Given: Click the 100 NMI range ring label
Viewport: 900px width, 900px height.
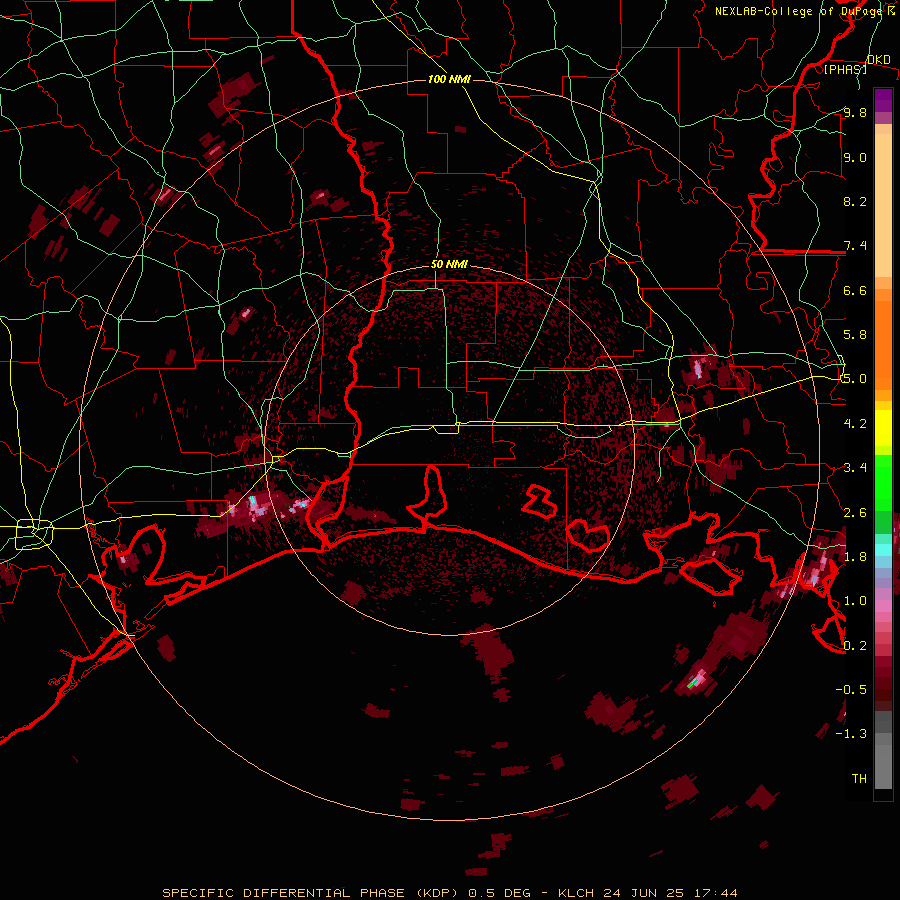Looking at the screenshot, I should 449,79.
